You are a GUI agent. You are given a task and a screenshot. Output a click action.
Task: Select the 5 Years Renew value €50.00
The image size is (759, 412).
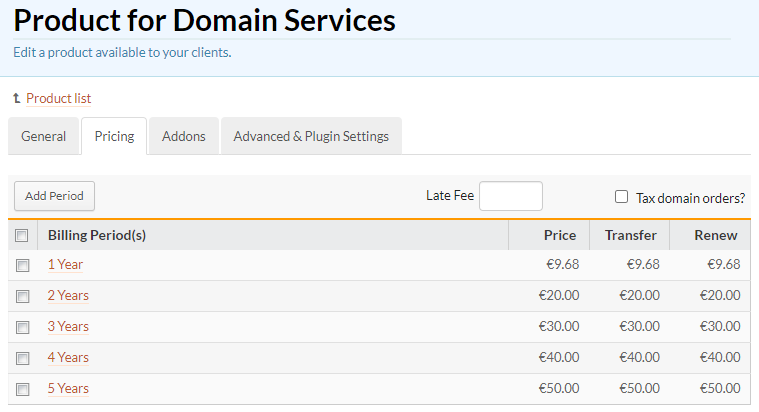click(x=720, y=388)
